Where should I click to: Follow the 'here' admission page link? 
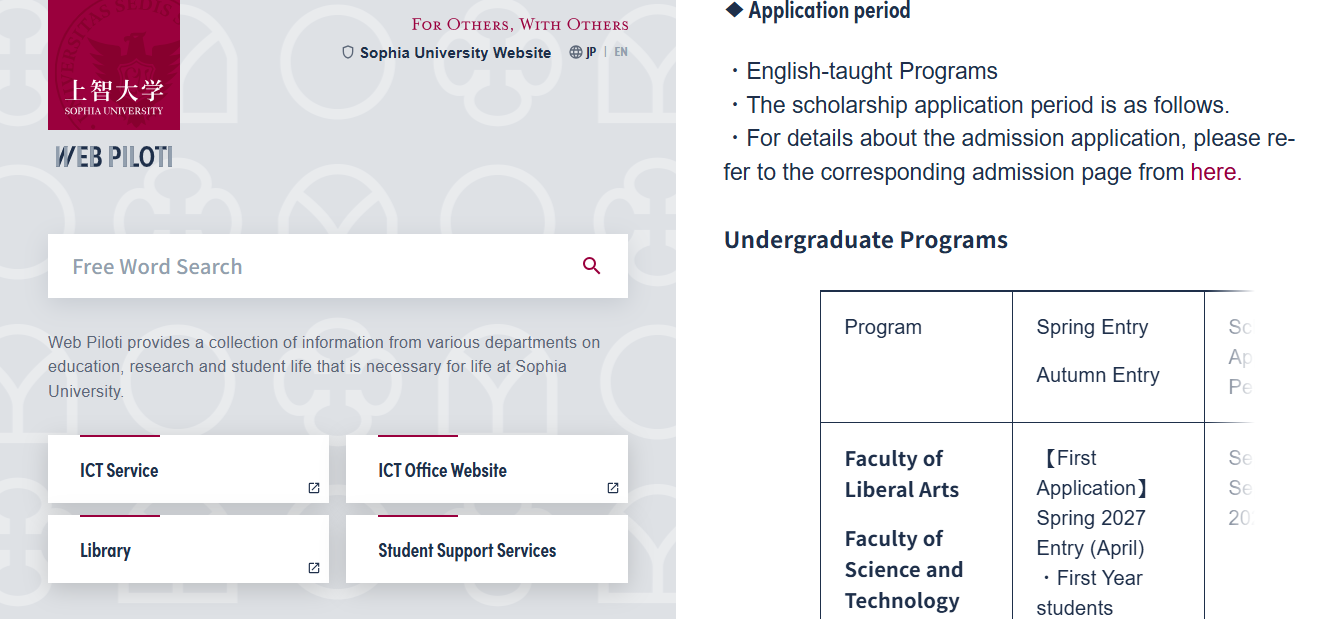(x=1213, y=172)
